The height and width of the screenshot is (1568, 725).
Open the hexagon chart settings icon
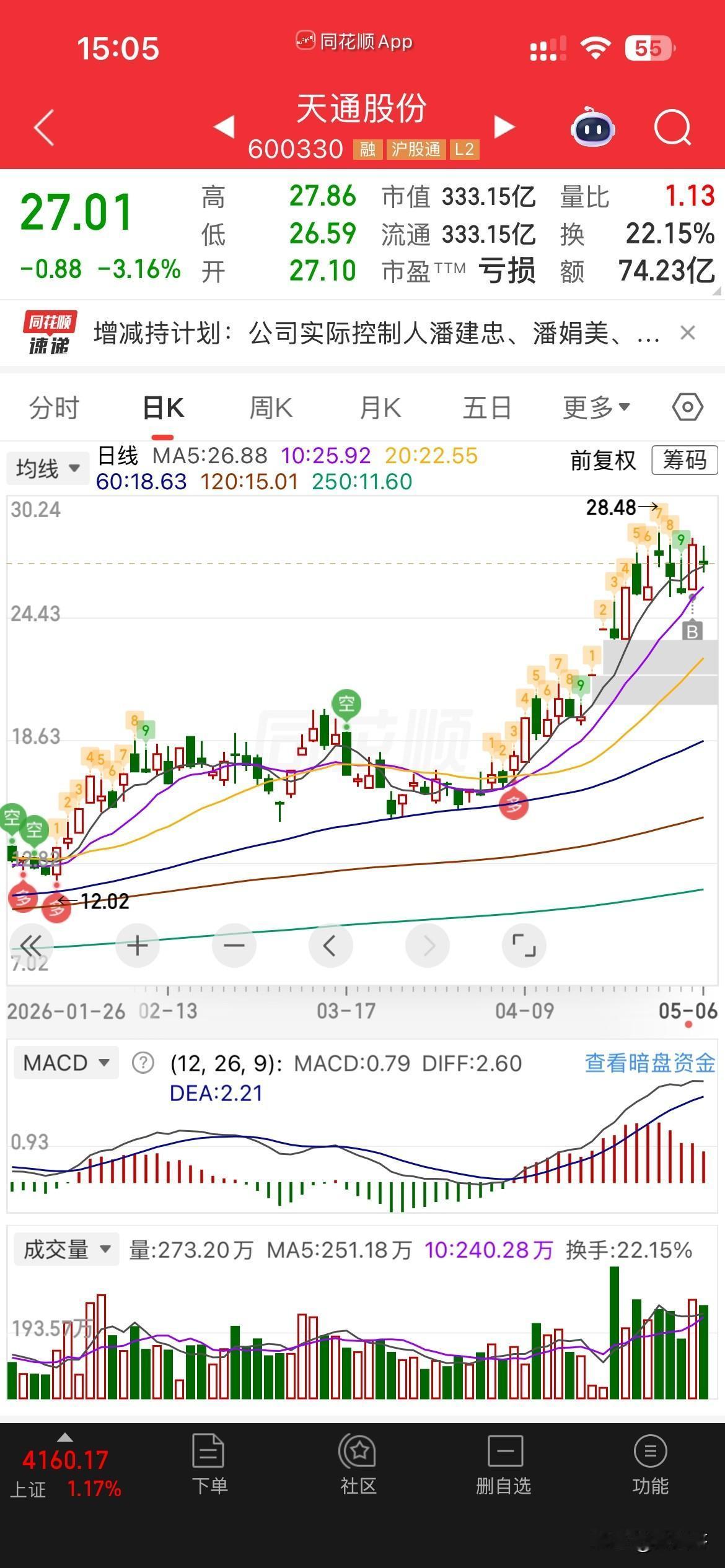(x=688, y=407)
